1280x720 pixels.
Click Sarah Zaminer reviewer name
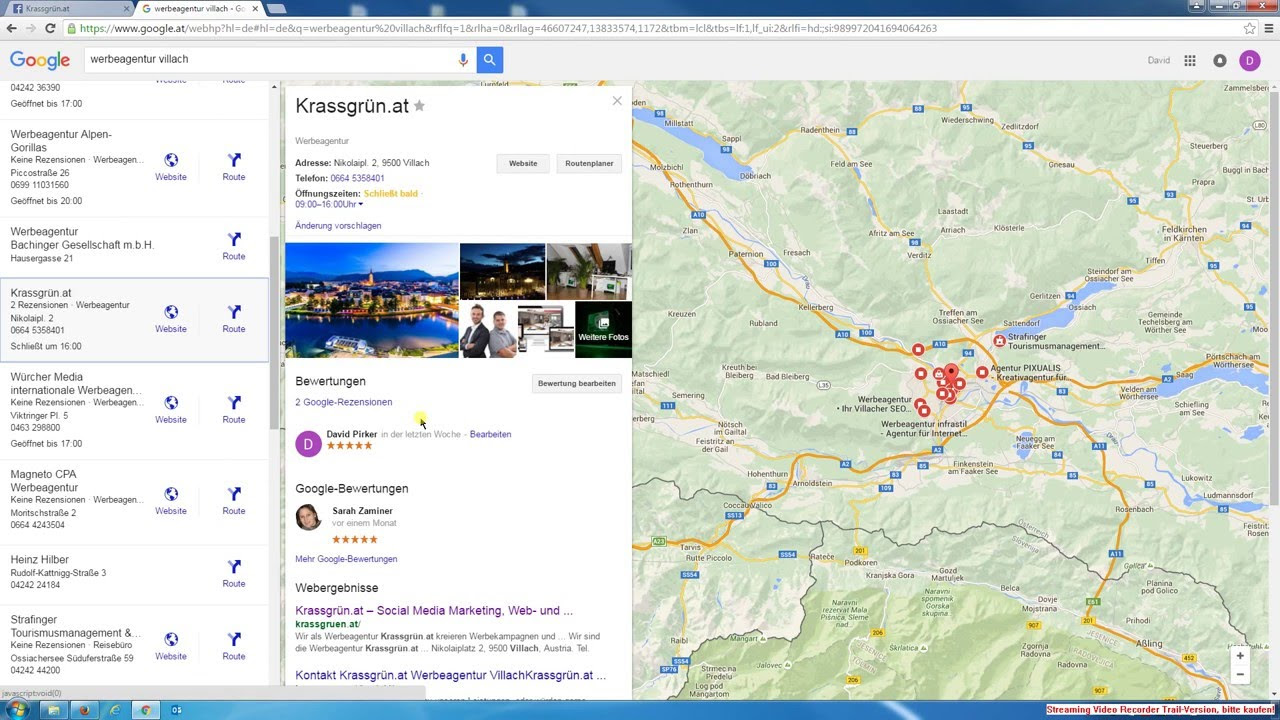362,511
